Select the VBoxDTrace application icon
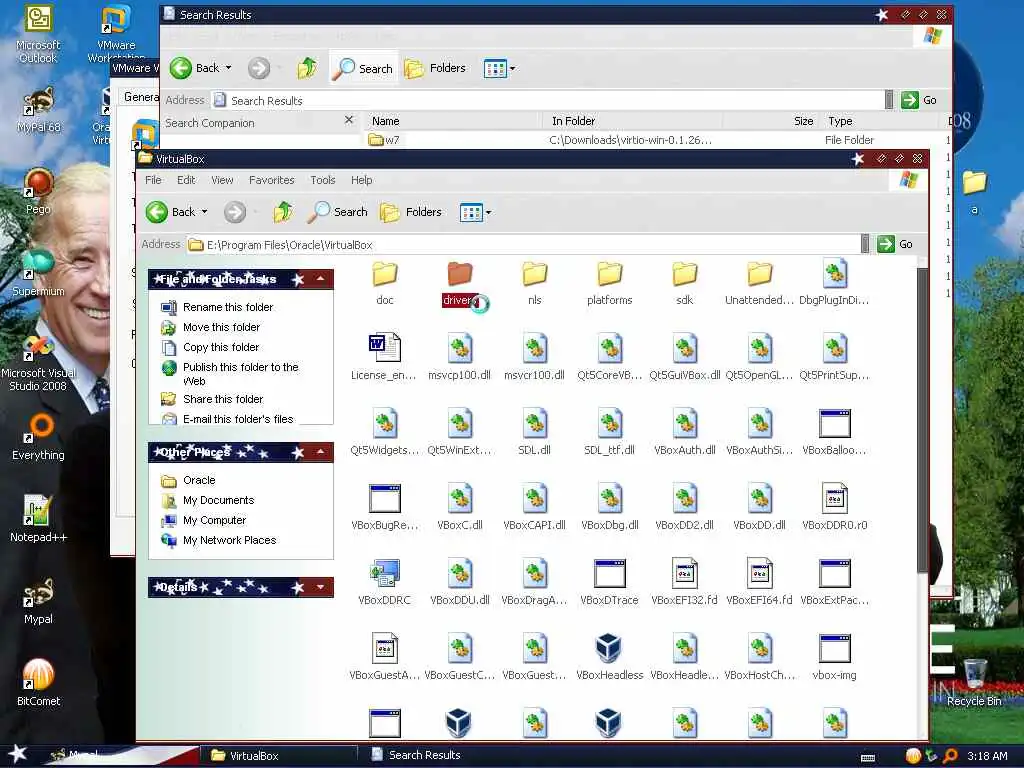This screenshot has height=768, width=1024. click(609, 573)
